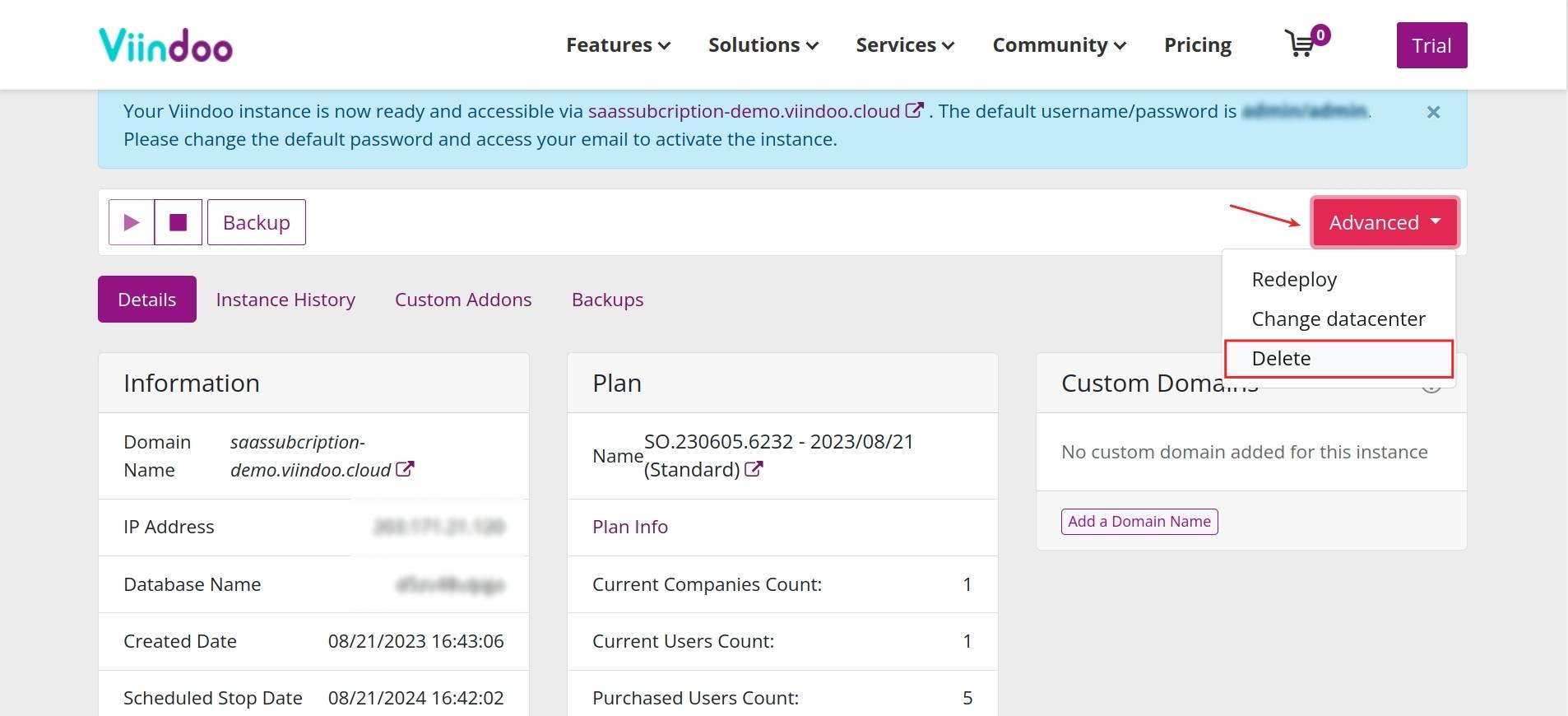The image size is (1568, 716).
Task: Expand the Services menu
Action: pyautogui.click(x=905, y=45)
